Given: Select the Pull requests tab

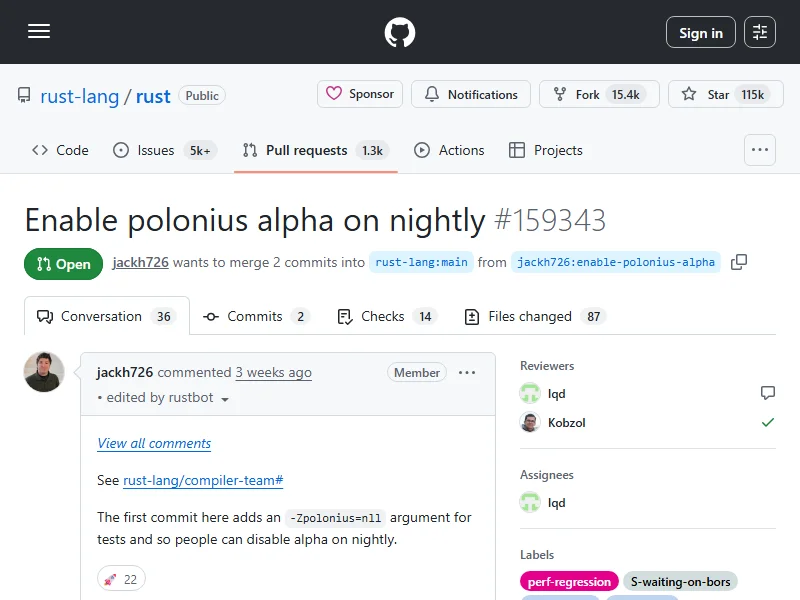Looking at the screenshot, I should pyautogui.click(x=316, y=150).
